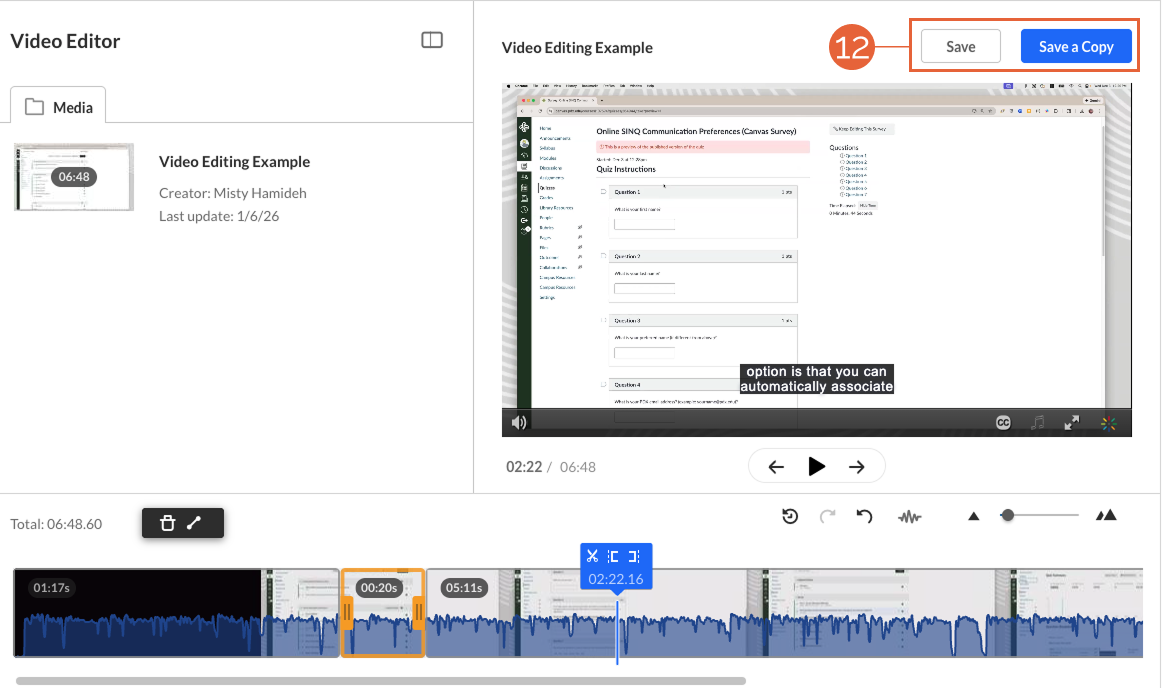Select the scissors Split tool at the playhead
1162x688 pixels.
593,555
